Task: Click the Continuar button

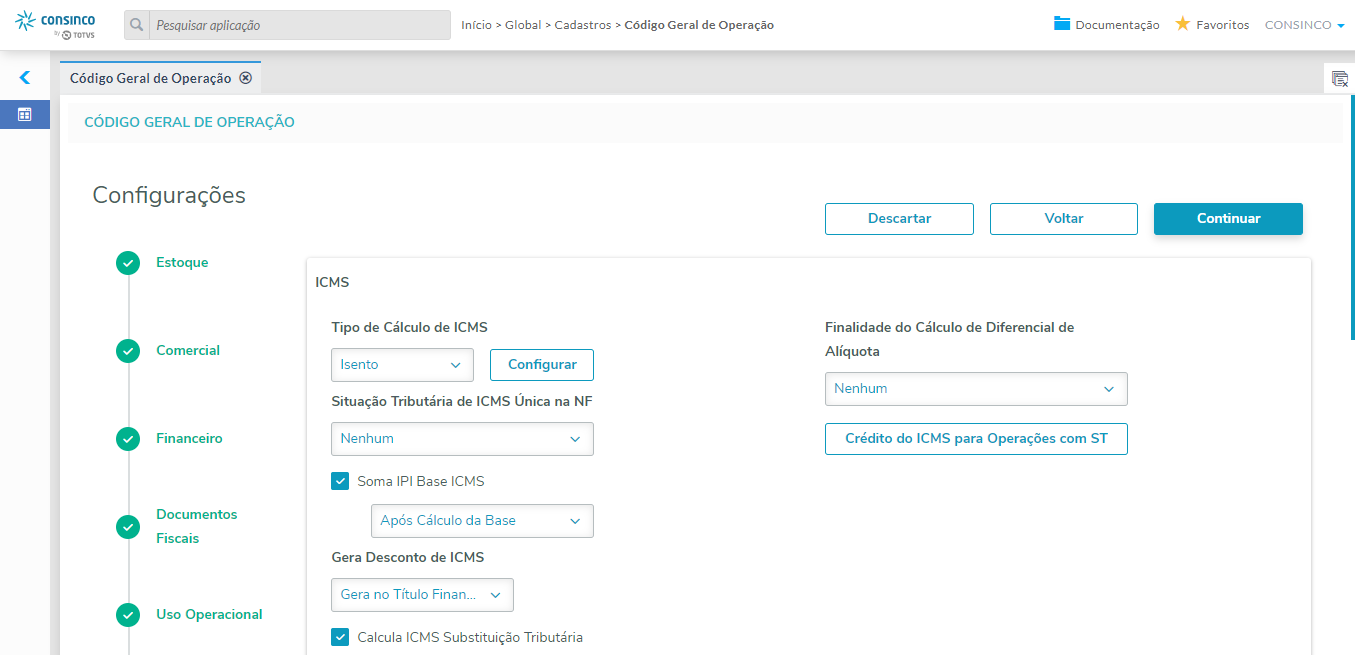Action: [x=1228, y=219]
